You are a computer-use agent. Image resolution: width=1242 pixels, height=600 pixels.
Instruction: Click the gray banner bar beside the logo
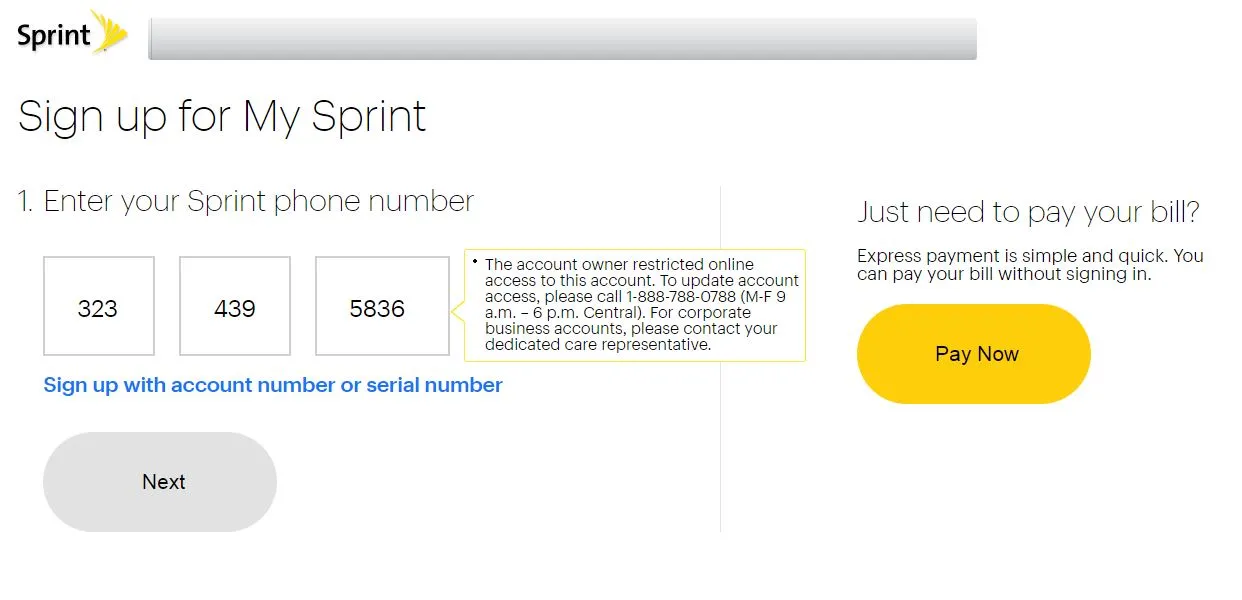(x=563, y=39)
